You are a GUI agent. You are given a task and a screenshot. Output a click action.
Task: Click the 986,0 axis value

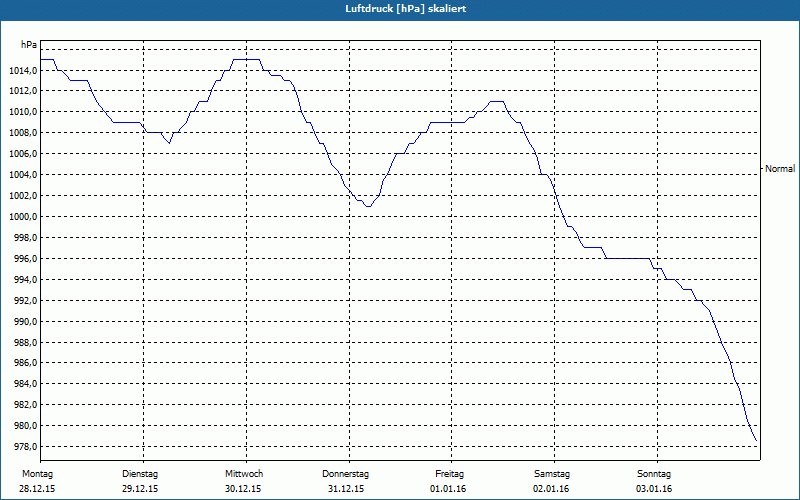(x=25, y=363)
